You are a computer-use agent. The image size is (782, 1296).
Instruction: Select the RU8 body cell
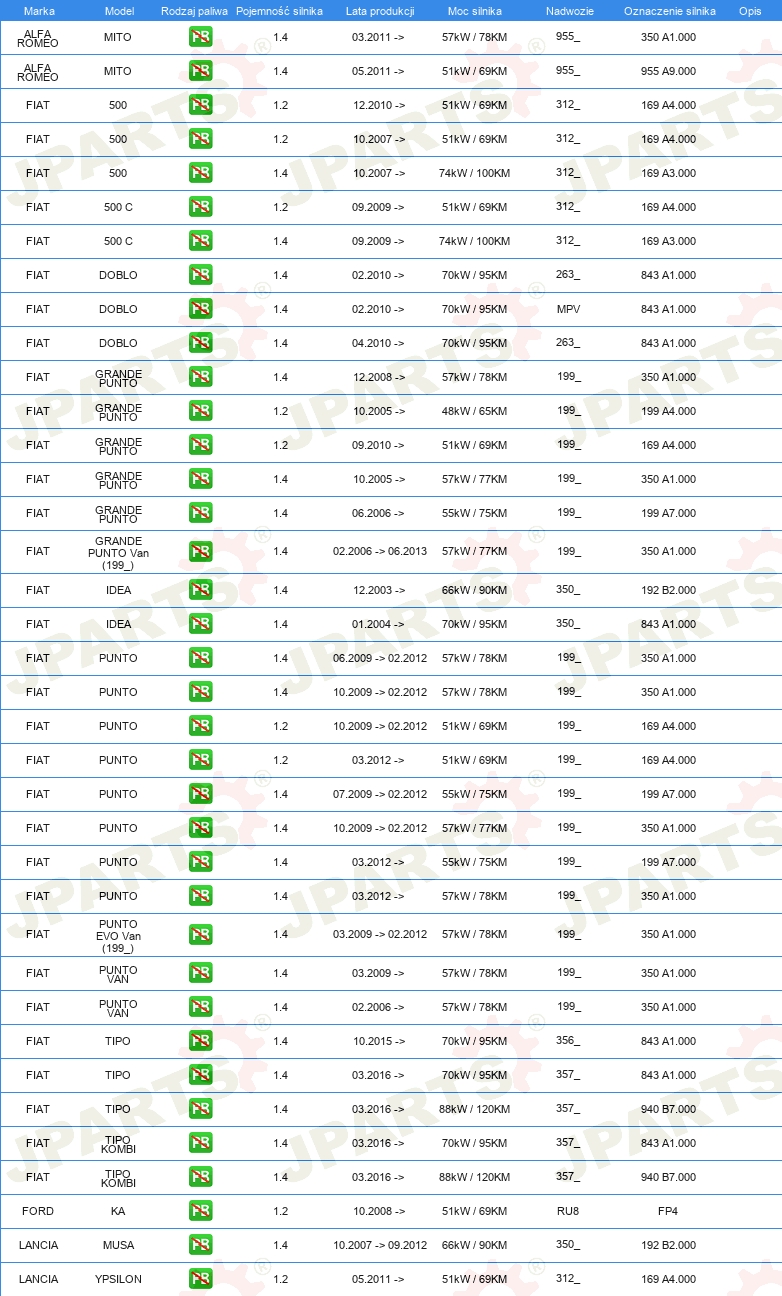click(x=568, y=1211)
